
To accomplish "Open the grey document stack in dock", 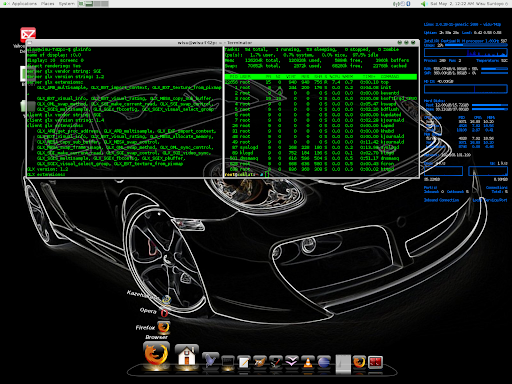I will pos(343,364).
